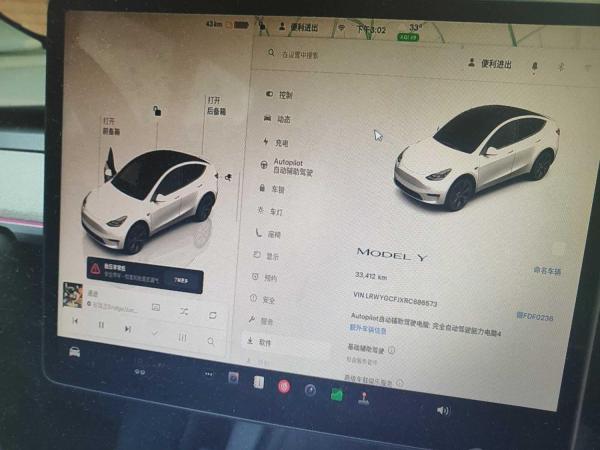
Task: Tap the climate seat icons in bottom dock
Action: 140,372
